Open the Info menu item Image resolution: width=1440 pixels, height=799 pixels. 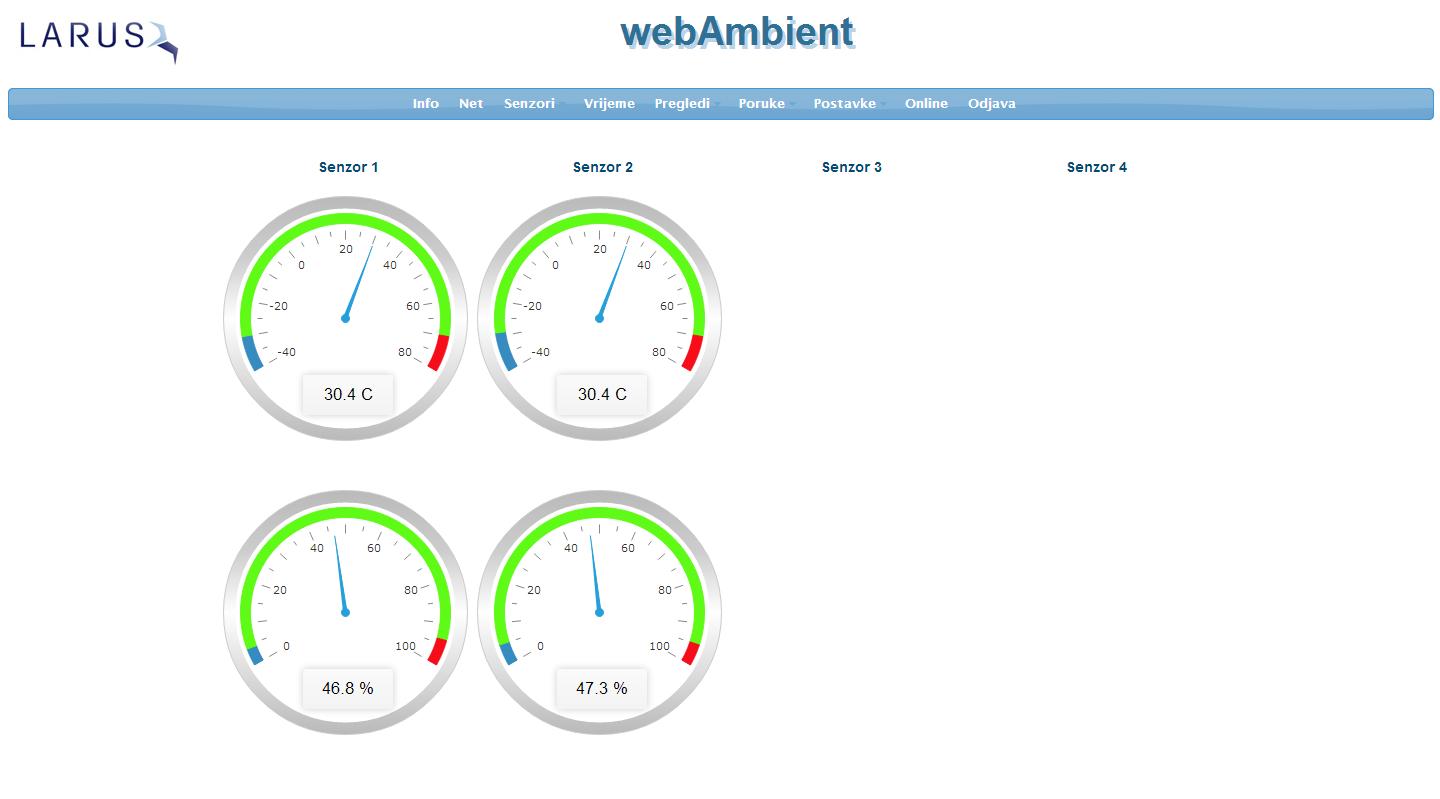click(425, 104)
